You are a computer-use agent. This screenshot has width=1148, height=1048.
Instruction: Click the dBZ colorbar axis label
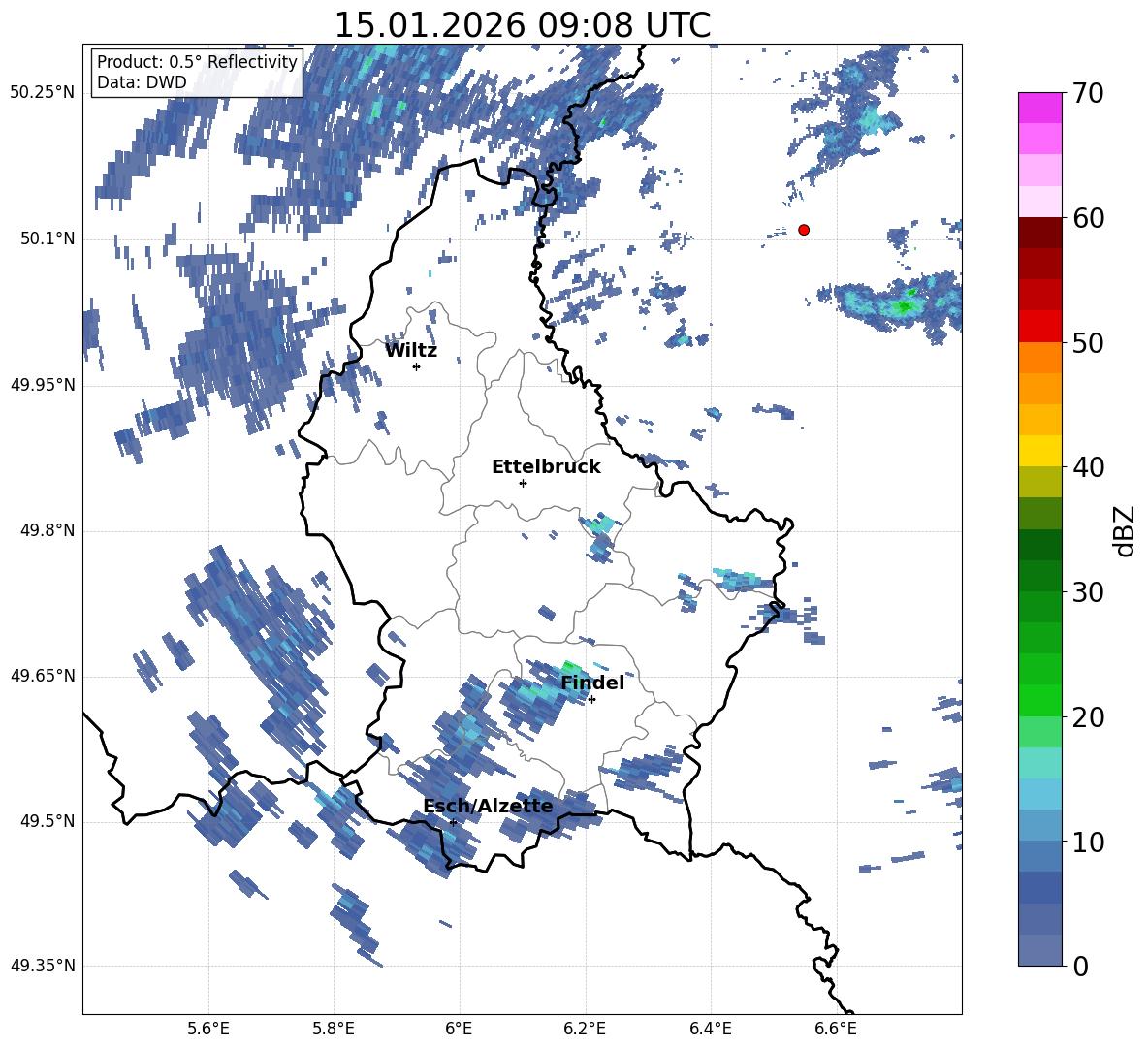coord(1125,530)
